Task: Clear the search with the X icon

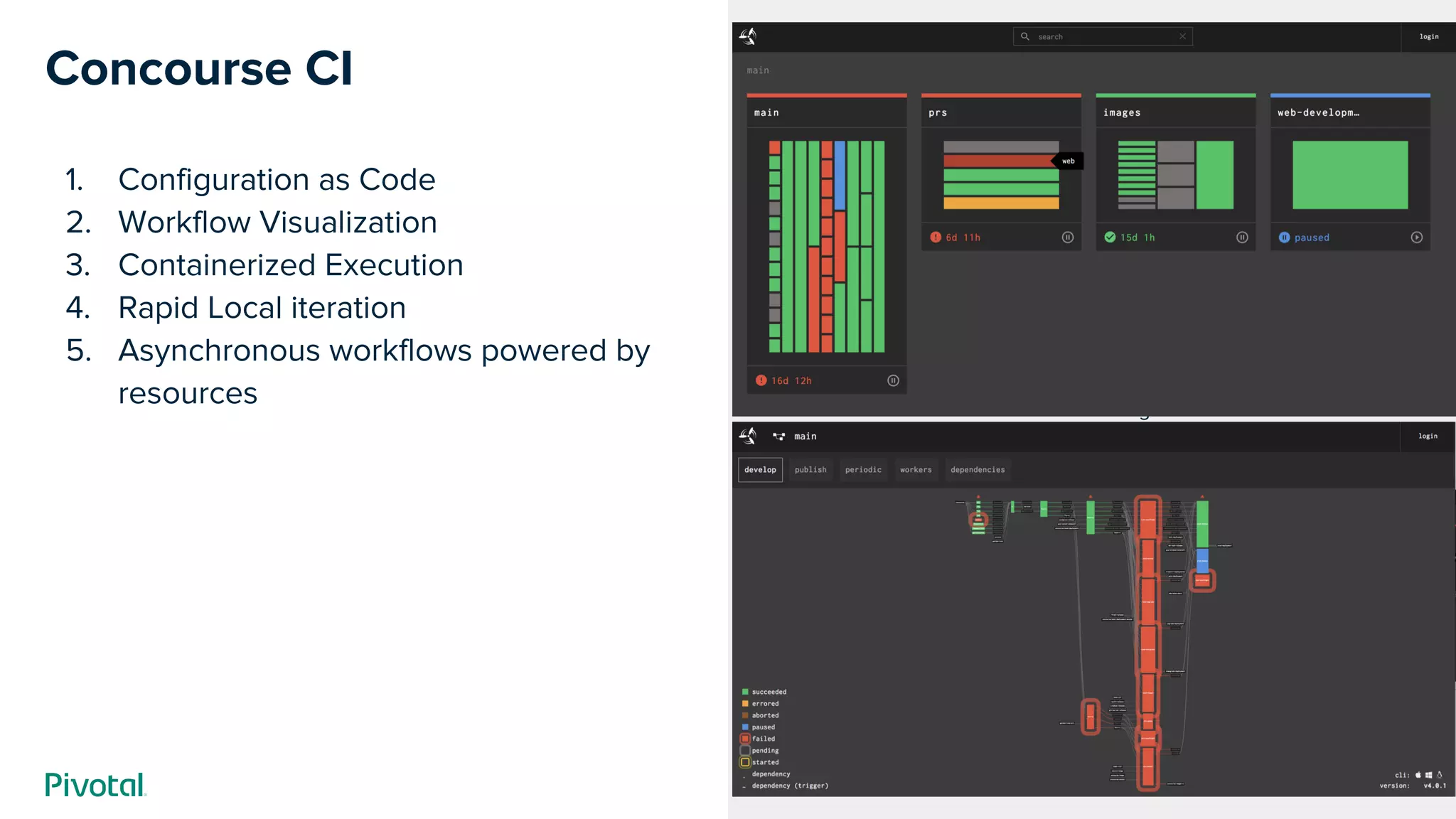Action: 1182,36
